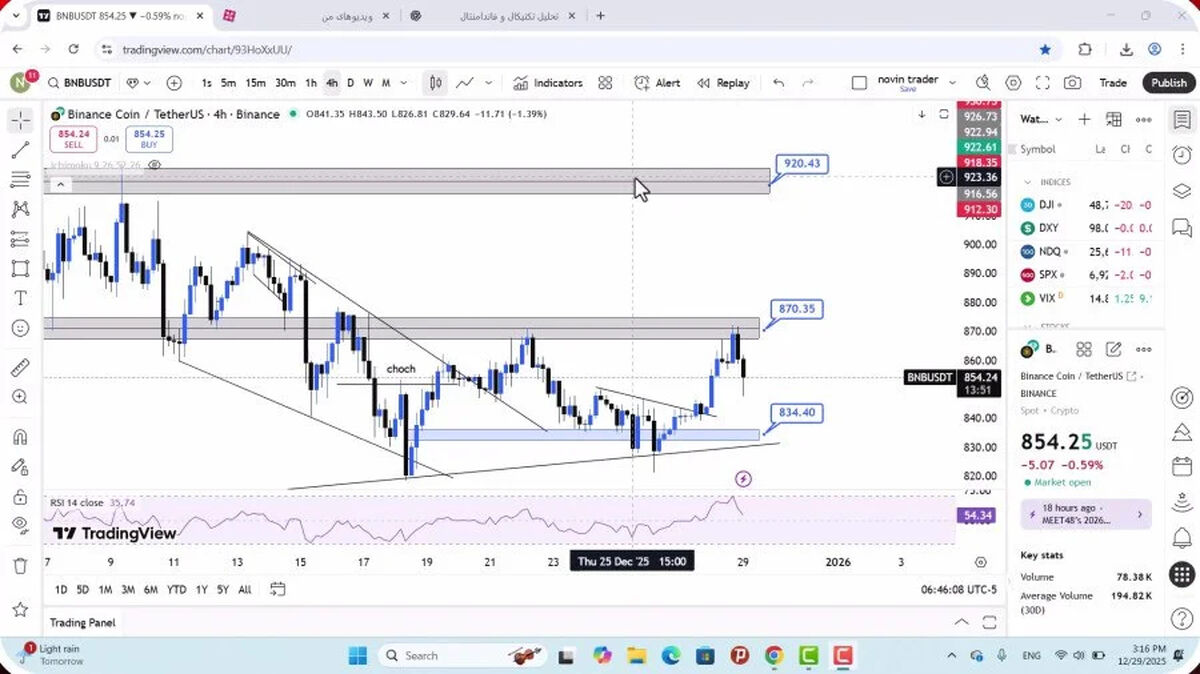Click the 854.24 SELL button

point(73,139)
